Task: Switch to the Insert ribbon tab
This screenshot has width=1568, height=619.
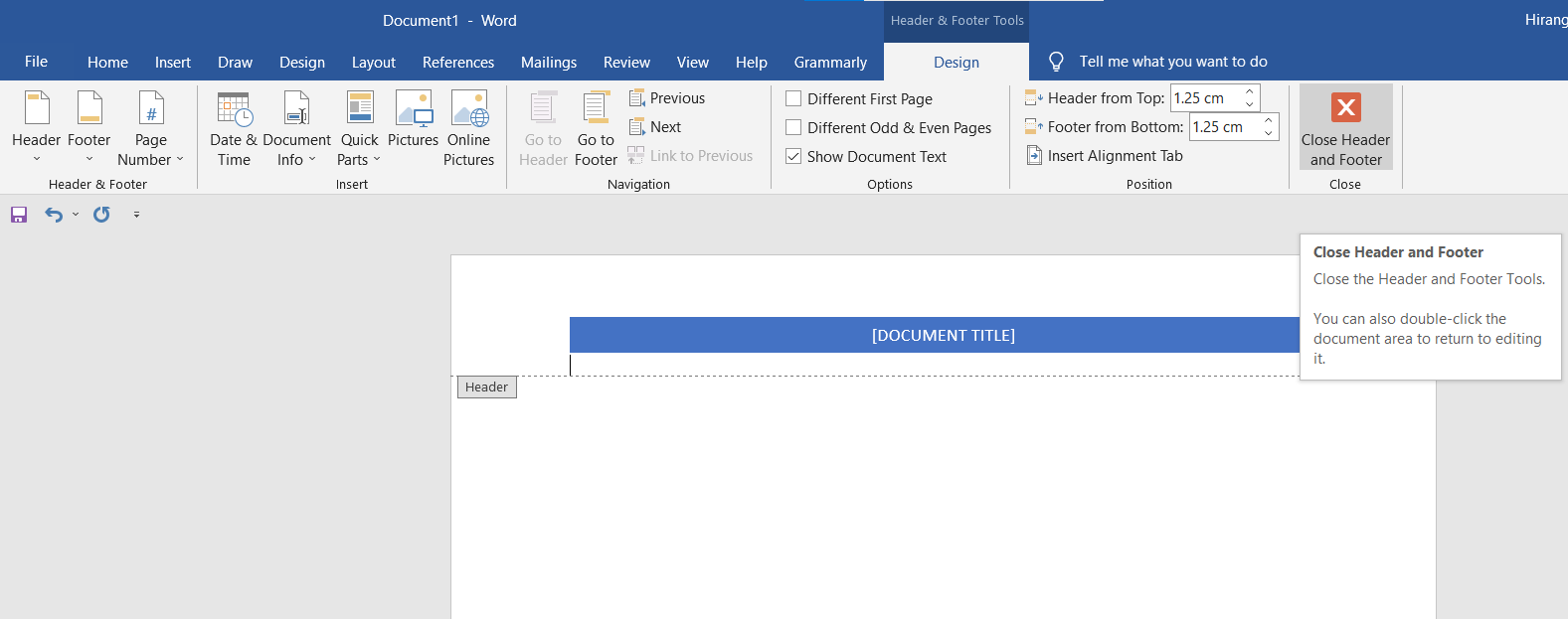Action: click(172, 63)
